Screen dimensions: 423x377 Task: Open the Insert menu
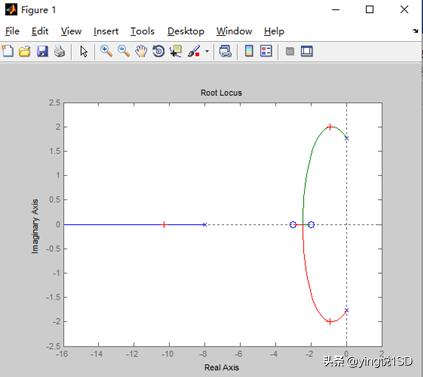tap(106, 31)
